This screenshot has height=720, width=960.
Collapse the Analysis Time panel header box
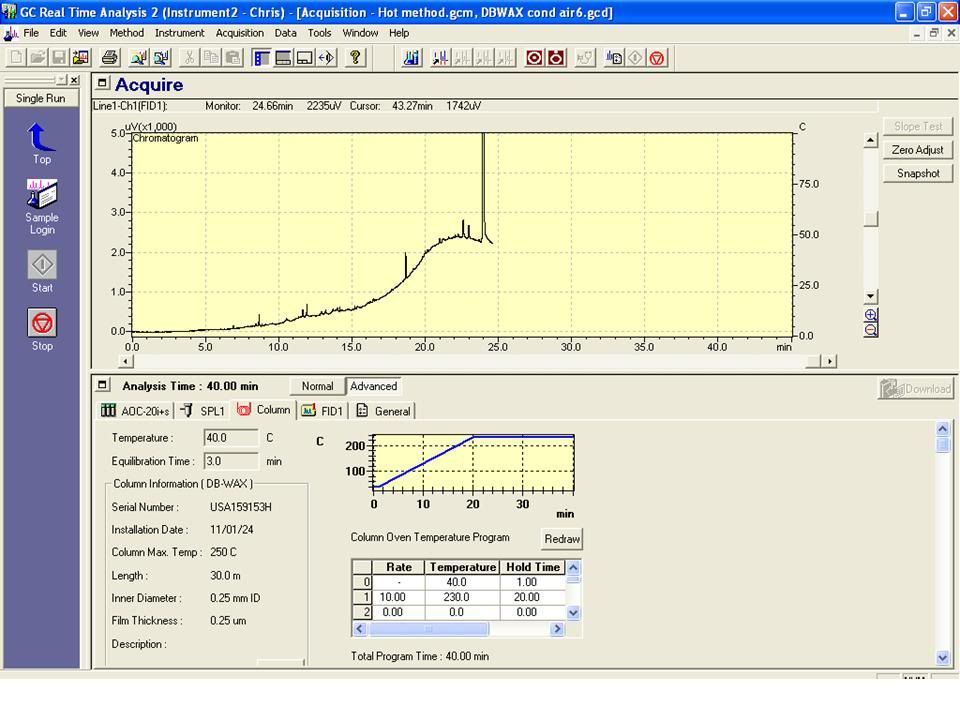coord(103,385)
